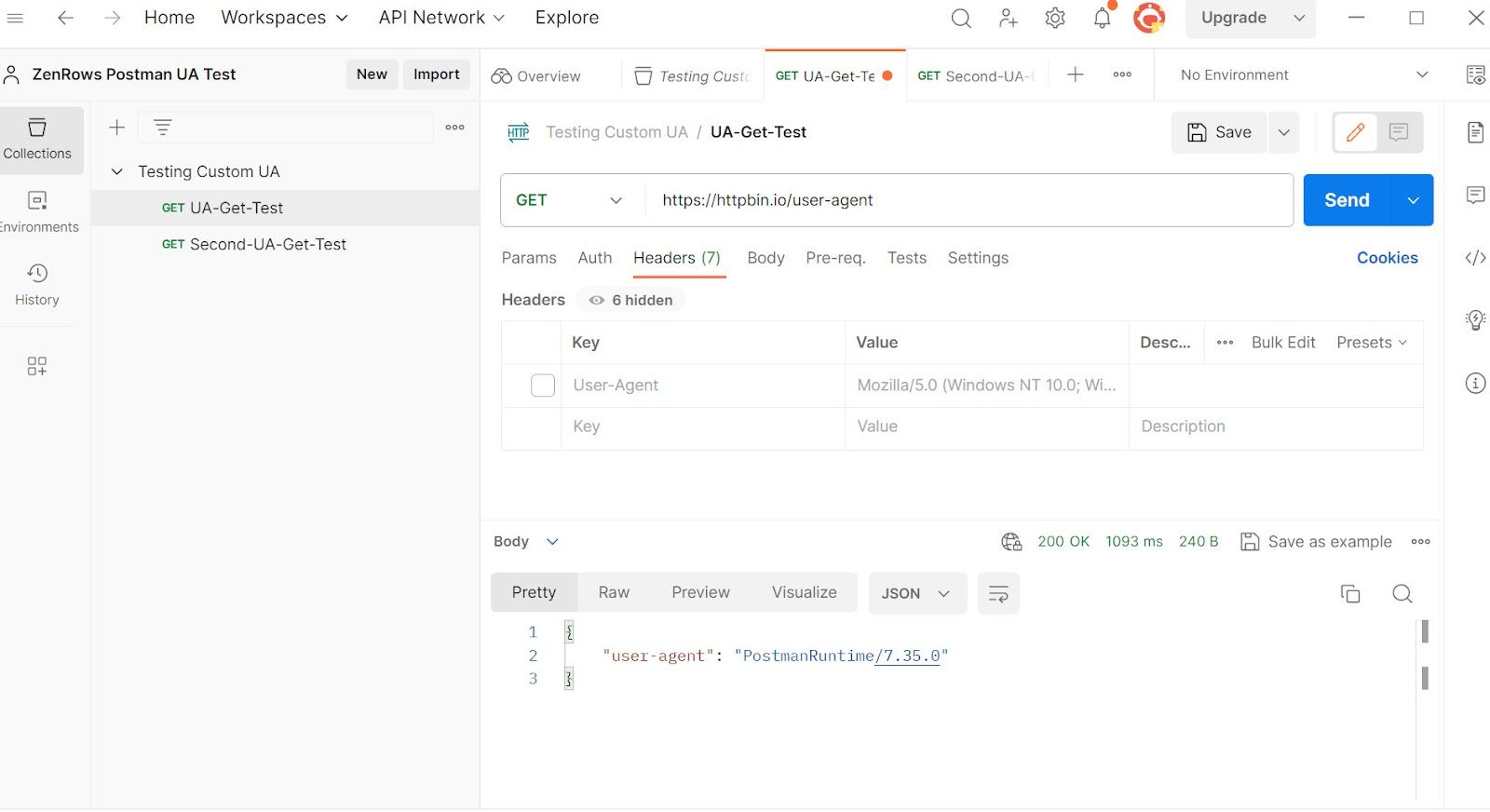Click the configure workspace sidebar icon
Image resolution: width=1490 pixels, height=812 pixels.
[37, 366]
